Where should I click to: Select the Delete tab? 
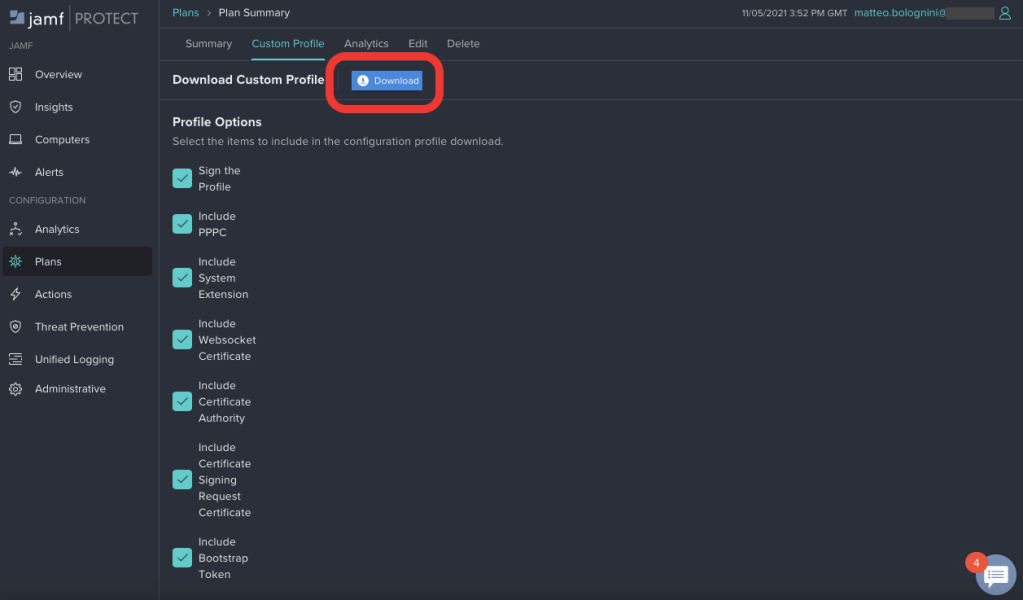coord(463,44)
